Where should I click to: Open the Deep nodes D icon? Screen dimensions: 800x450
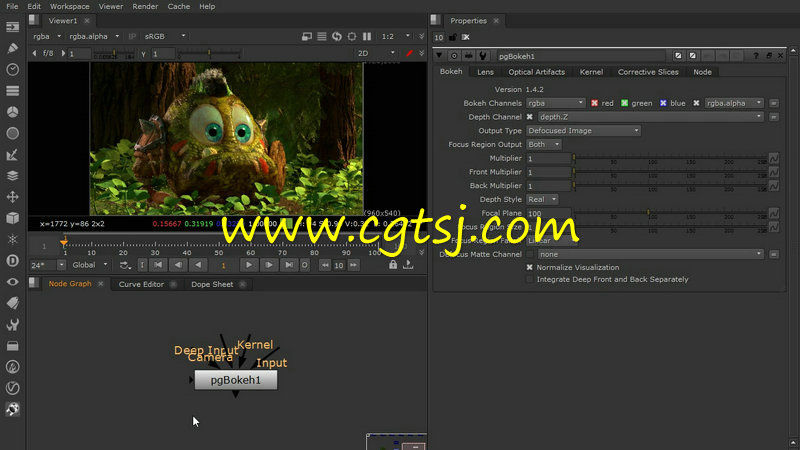coord(12,261)
